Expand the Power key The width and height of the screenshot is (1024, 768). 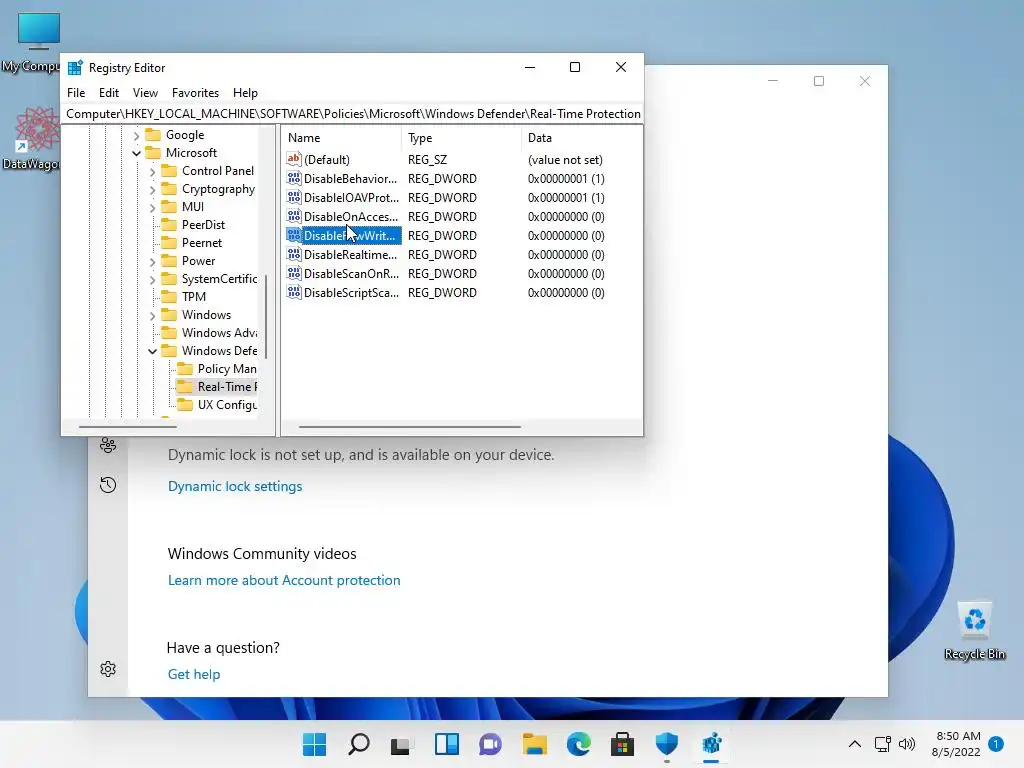(152, 261)
